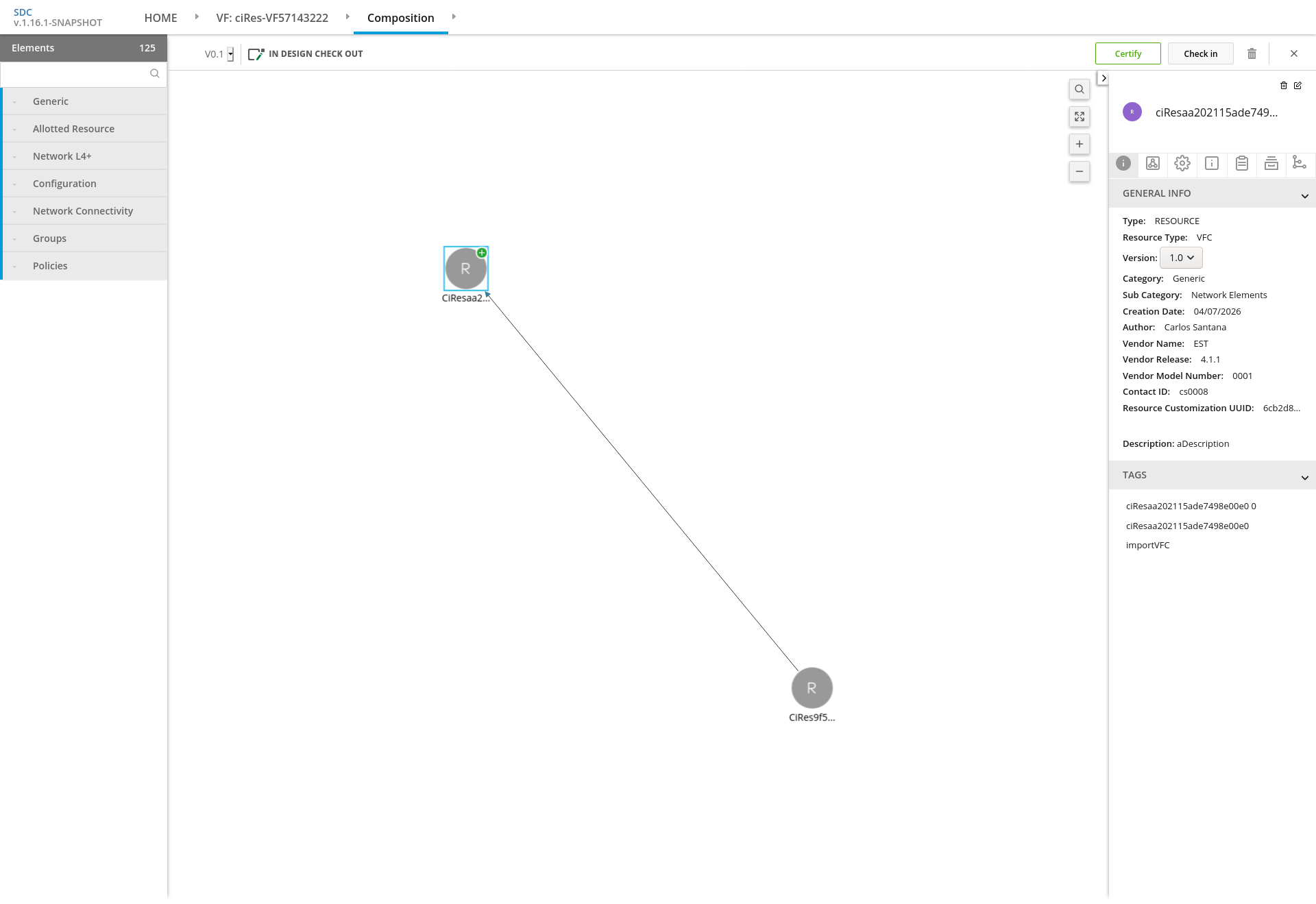Collapse the right details panel arrow
The width and height of the screenshot is (1316, 904).
(x=1103, y=78)
